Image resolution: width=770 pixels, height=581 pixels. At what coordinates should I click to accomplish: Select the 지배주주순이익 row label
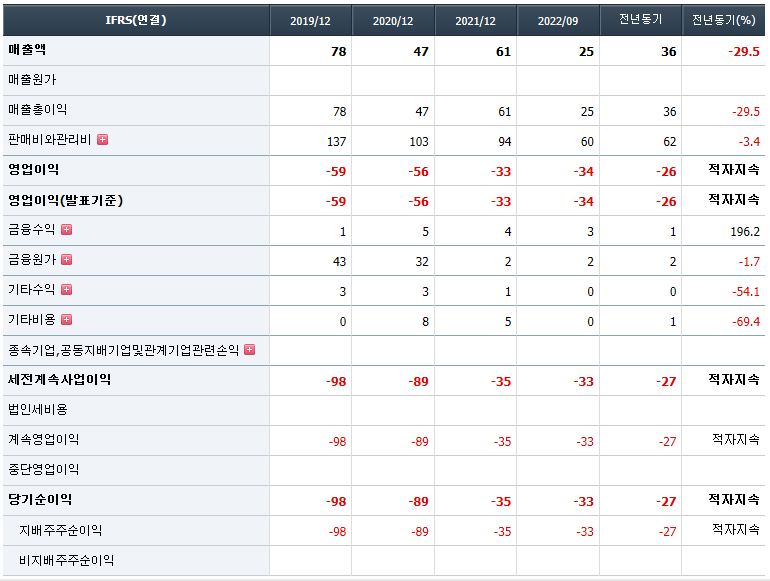point(61,530)
